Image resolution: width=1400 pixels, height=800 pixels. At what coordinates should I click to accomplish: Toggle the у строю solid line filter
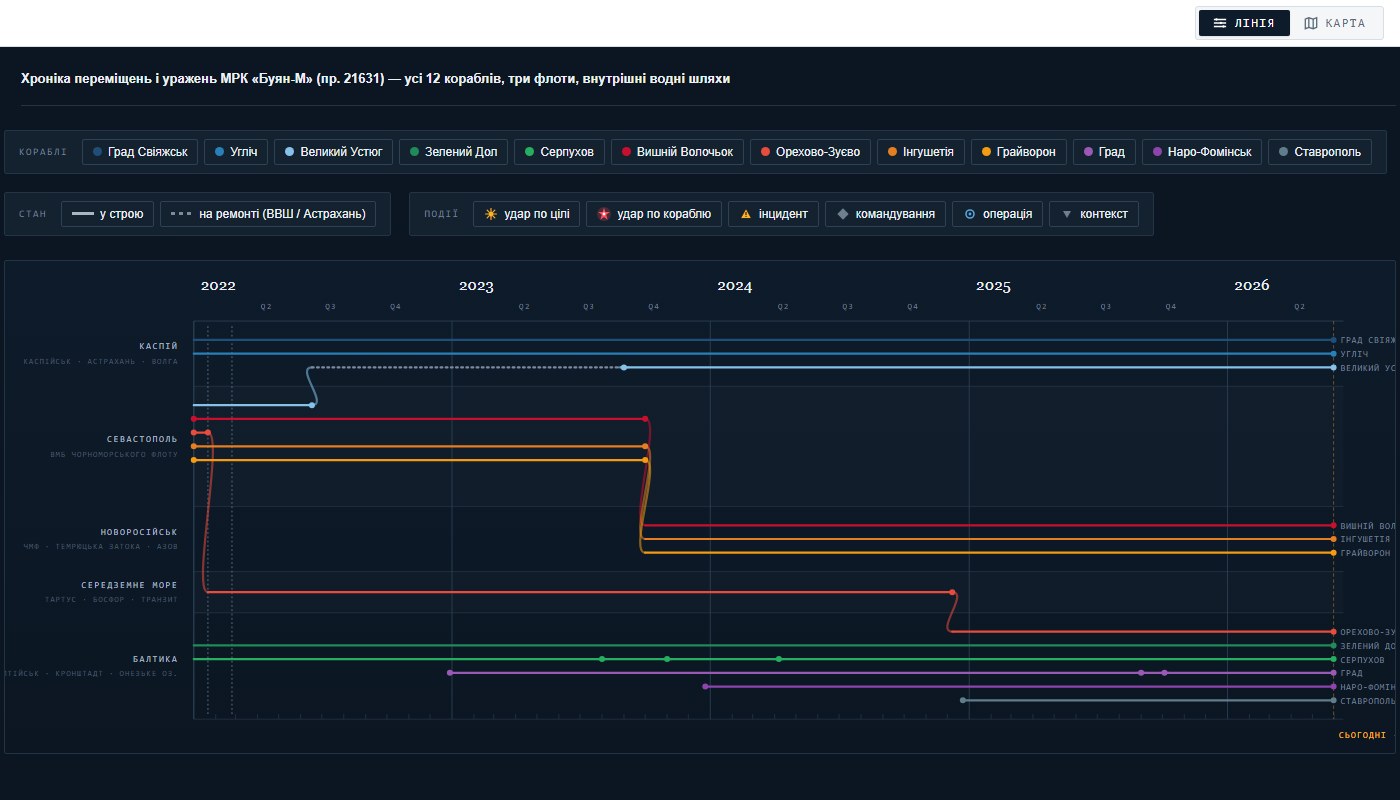click(x=107, y=214)
